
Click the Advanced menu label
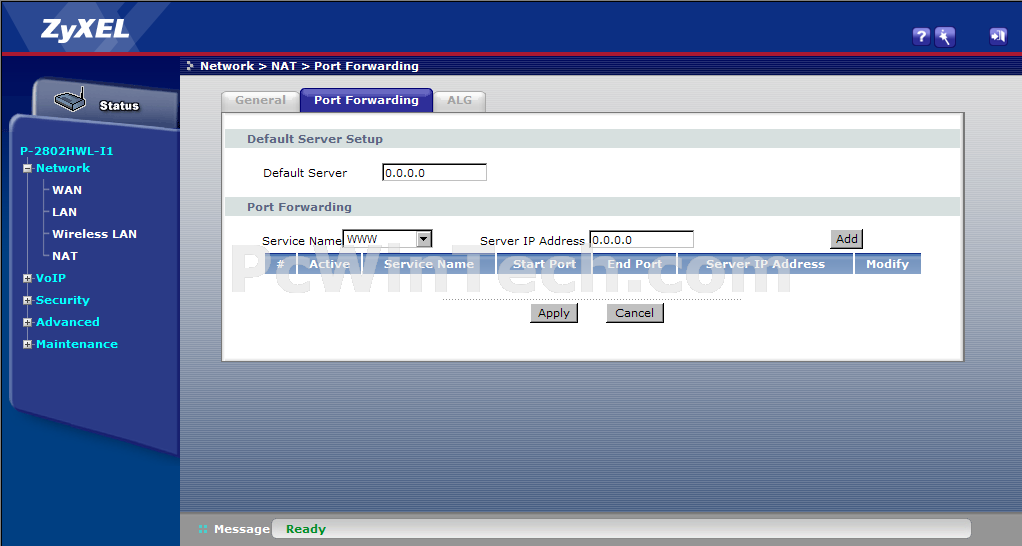(x=68, y=323)
